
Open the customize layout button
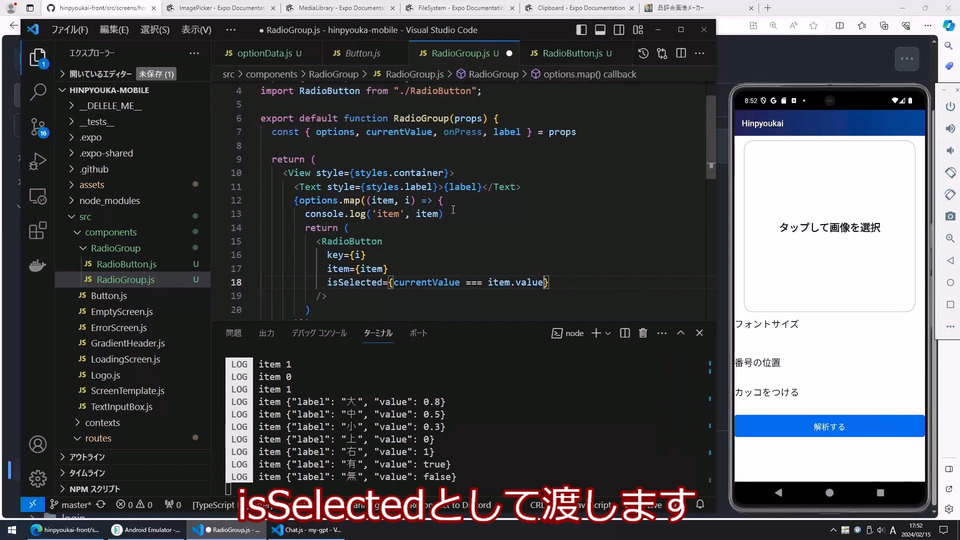[638, 29]
